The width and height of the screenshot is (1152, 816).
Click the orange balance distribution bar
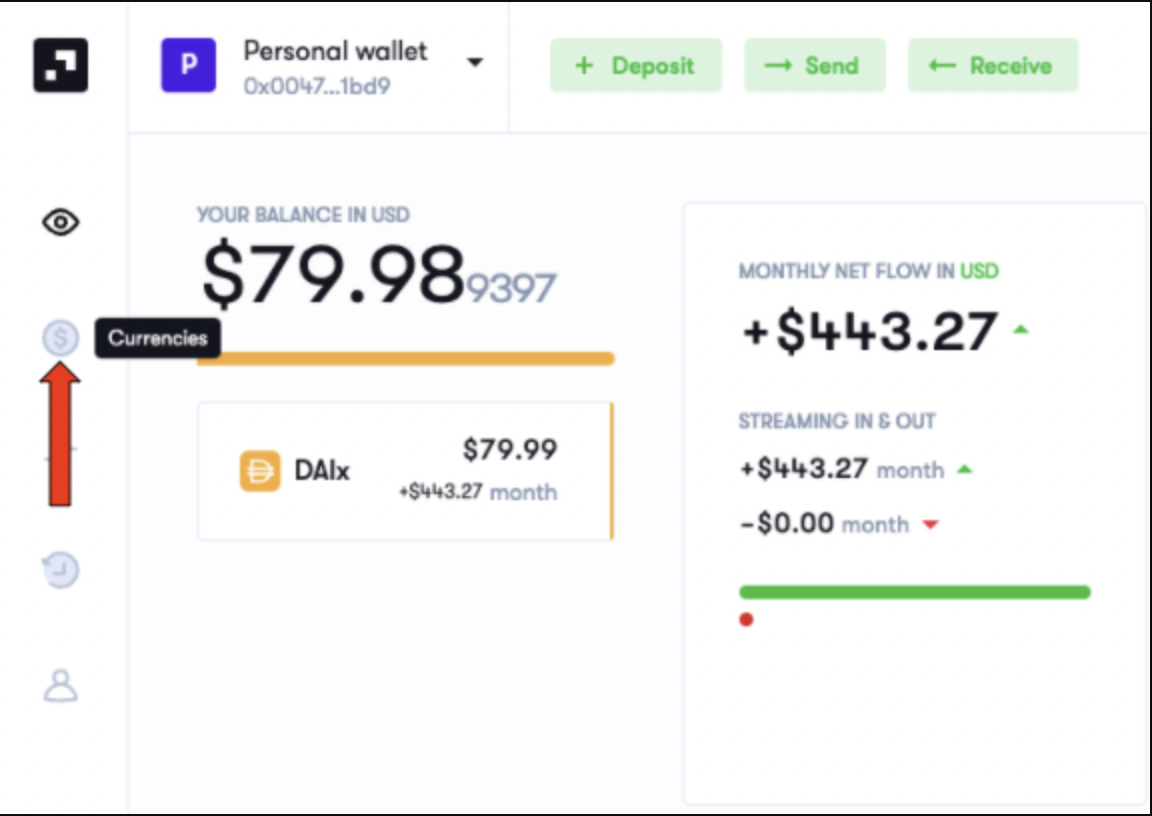[x=406, y=358]
